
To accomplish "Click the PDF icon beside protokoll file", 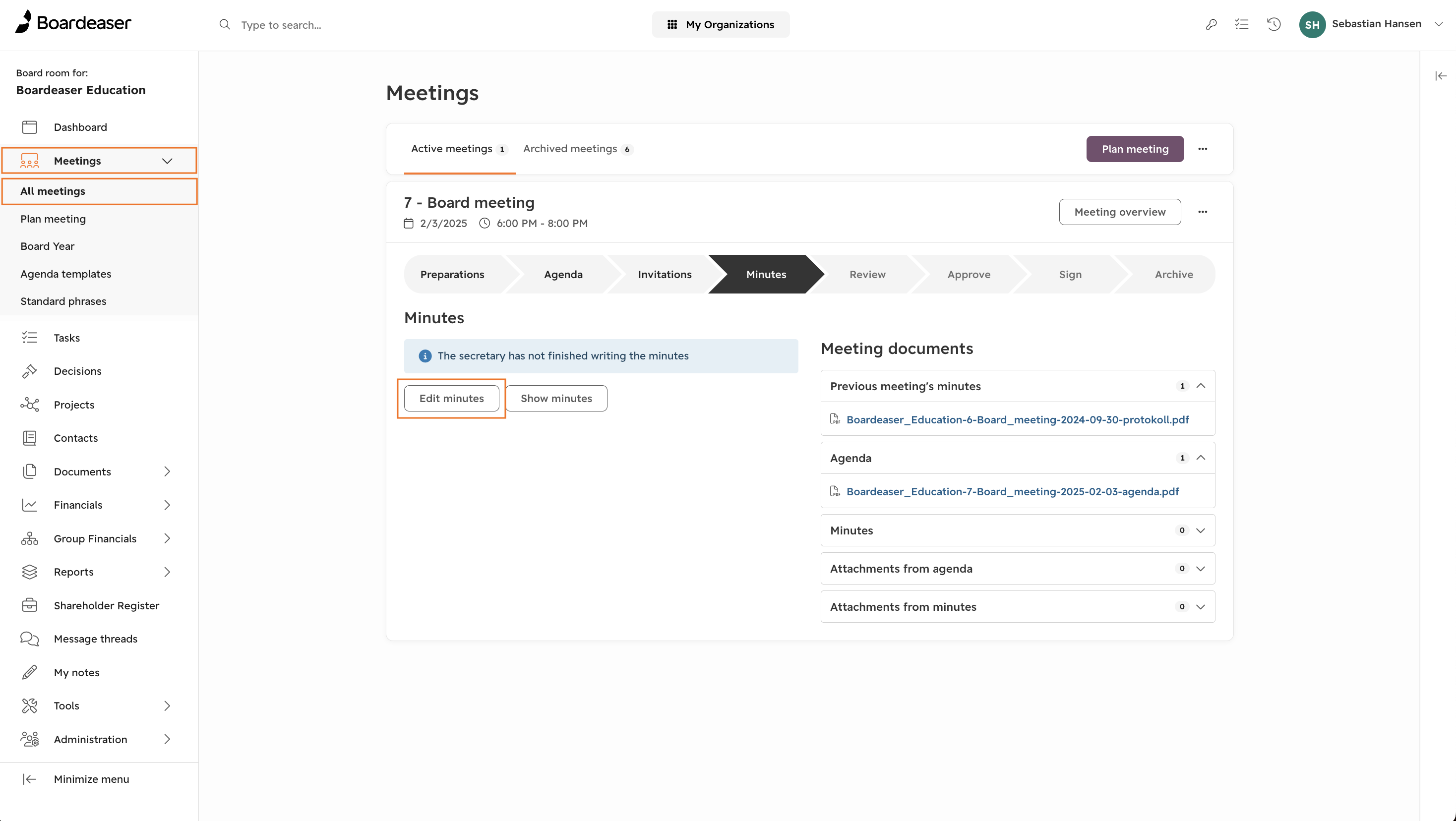I will [x=835, y=419].
